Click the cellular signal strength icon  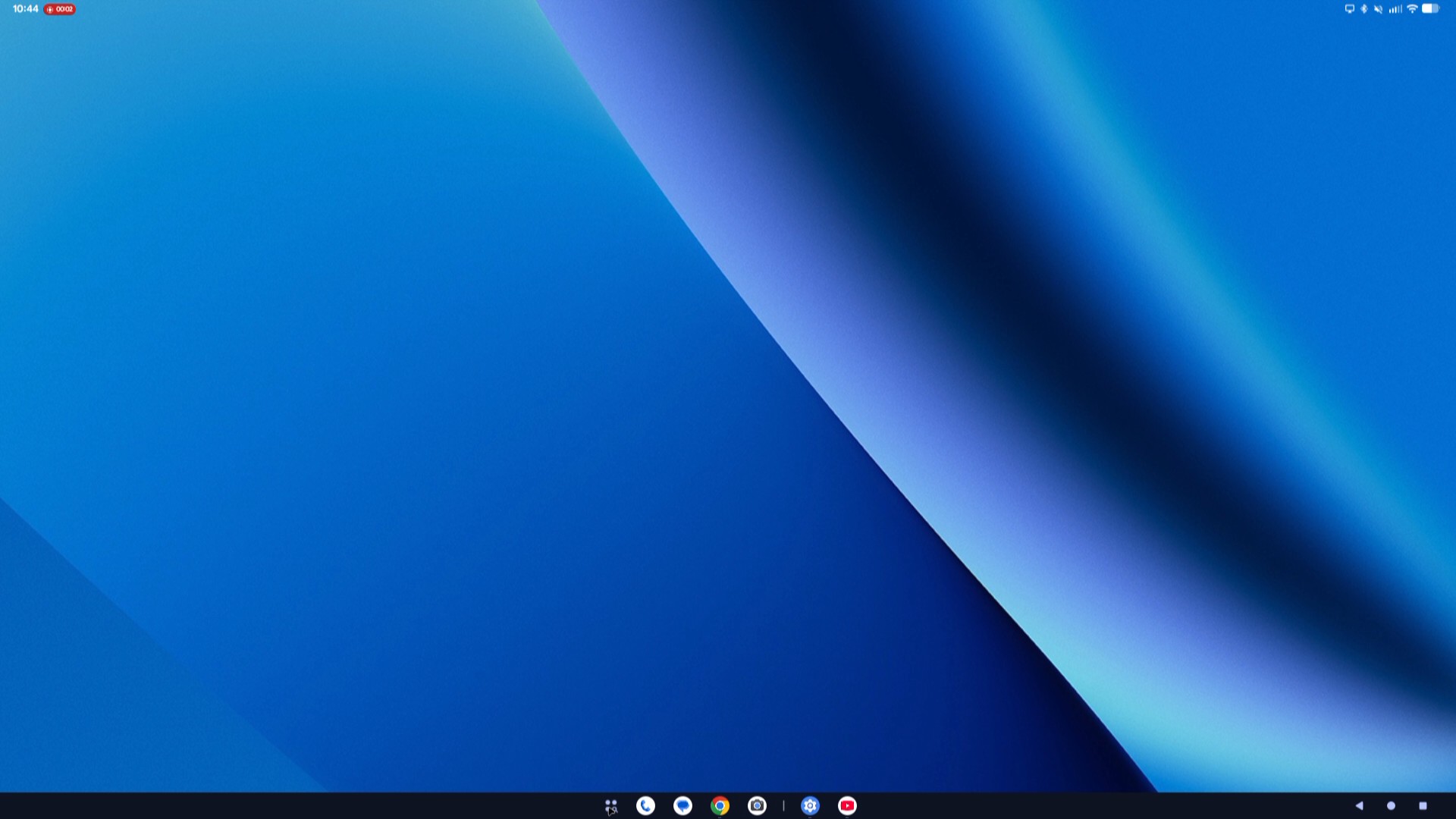click(1395, 9)
